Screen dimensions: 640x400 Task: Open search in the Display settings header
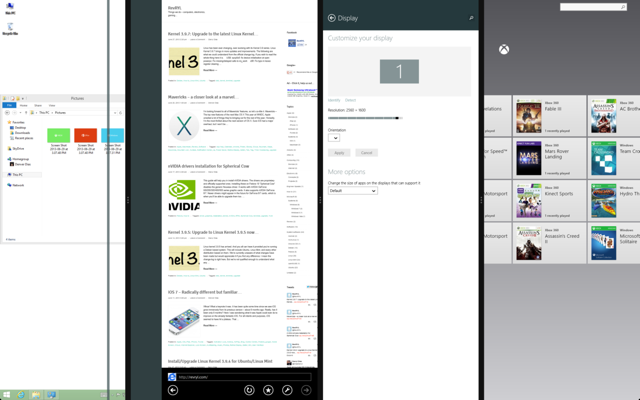[x=471, y=18]
